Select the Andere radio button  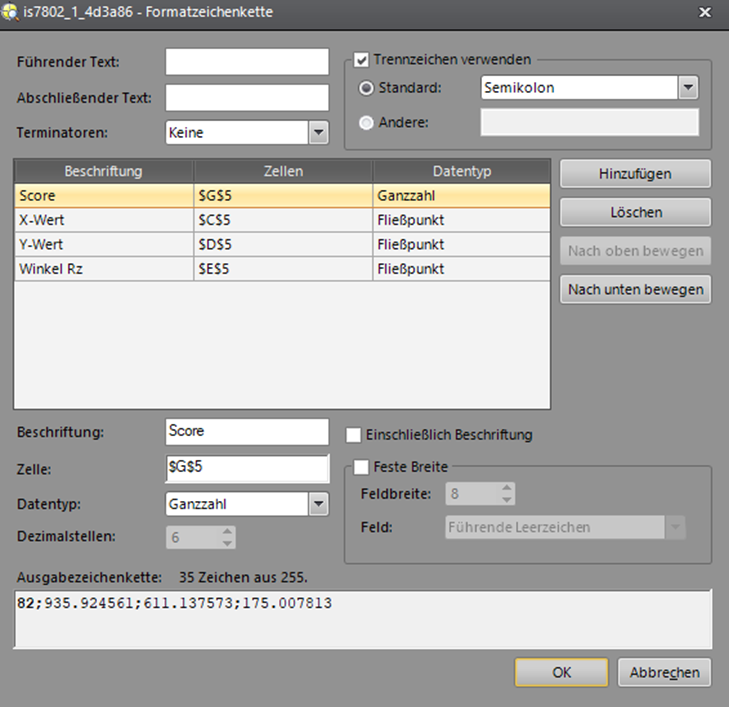[366, 123]
